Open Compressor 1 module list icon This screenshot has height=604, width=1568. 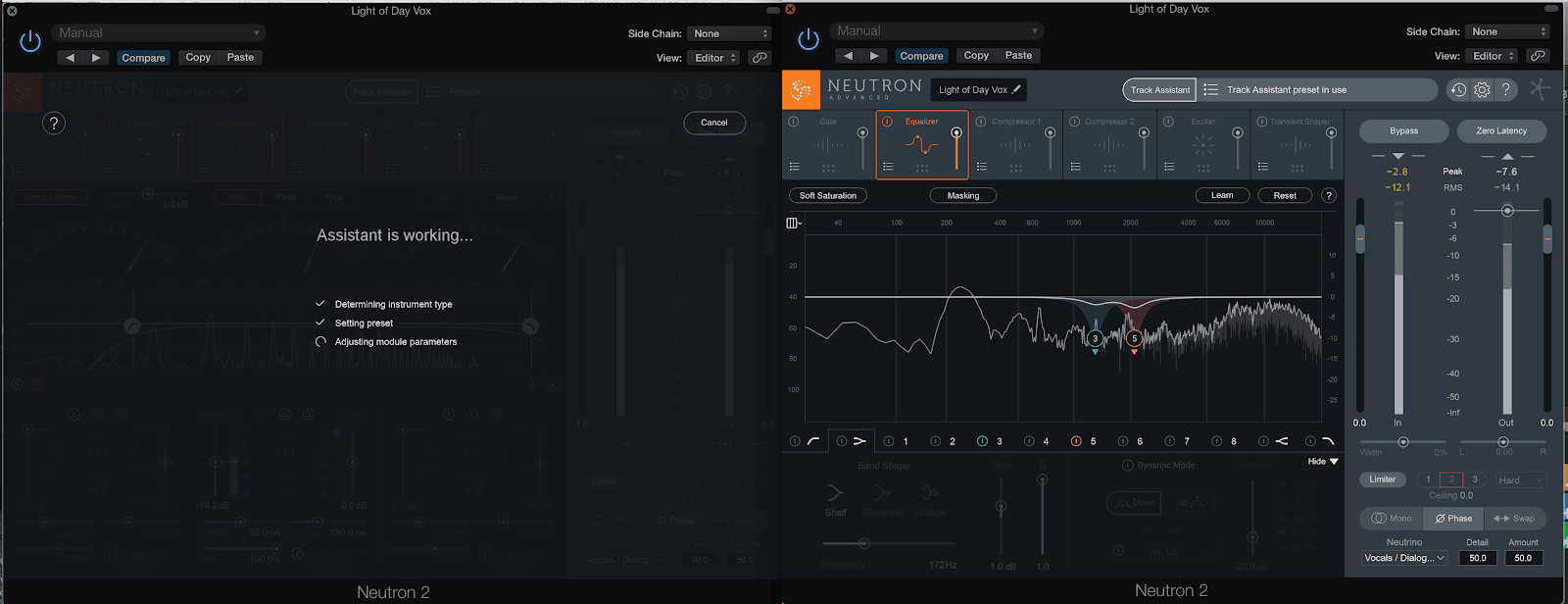982,167
